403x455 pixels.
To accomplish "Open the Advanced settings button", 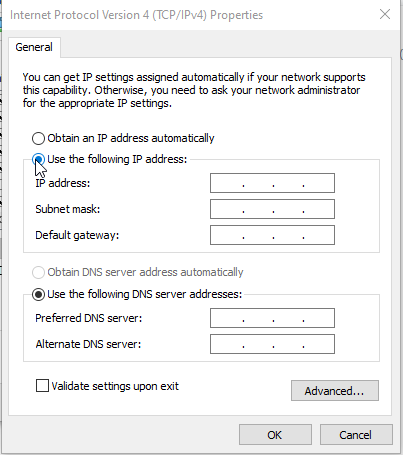I will coord(335,391).
